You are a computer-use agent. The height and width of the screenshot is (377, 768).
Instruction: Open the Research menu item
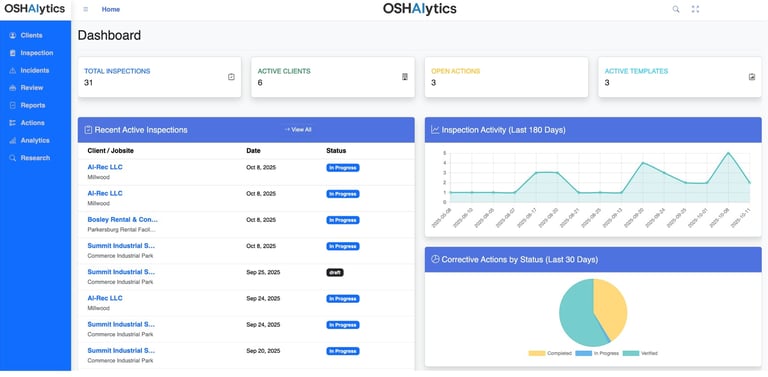click(35, 158)
